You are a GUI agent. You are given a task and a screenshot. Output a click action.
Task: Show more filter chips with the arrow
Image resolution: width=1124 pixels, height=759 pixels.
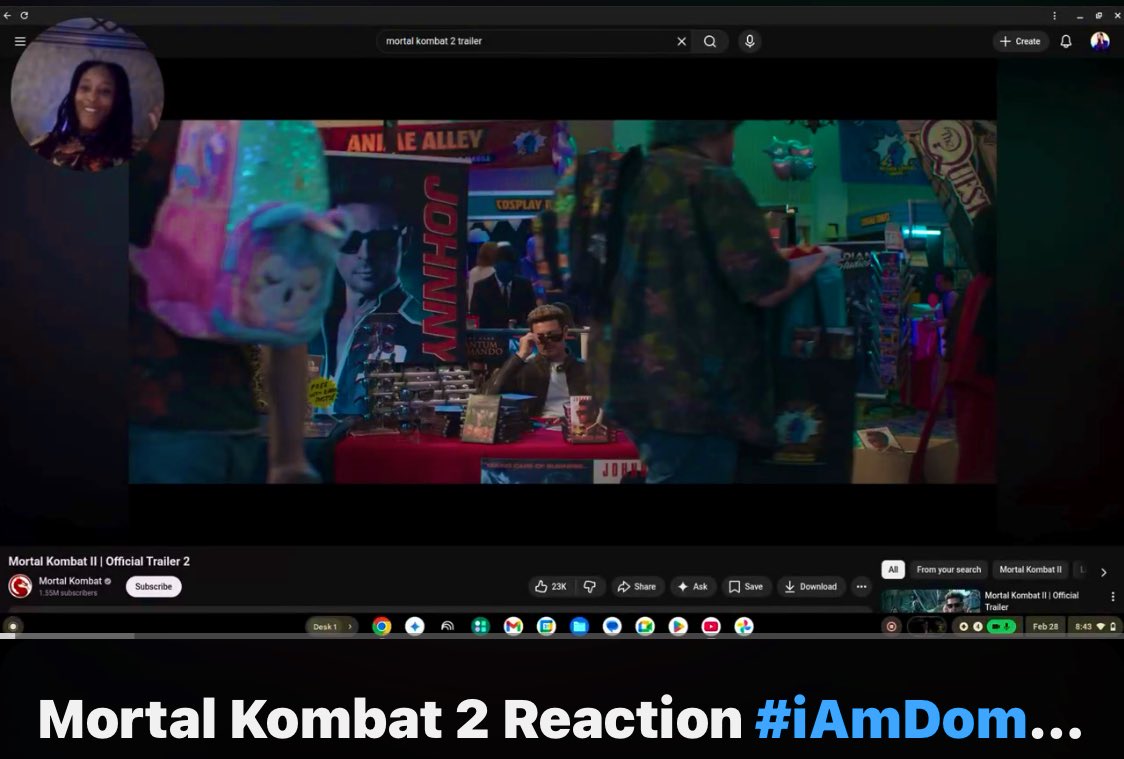tap(1104, 572)
